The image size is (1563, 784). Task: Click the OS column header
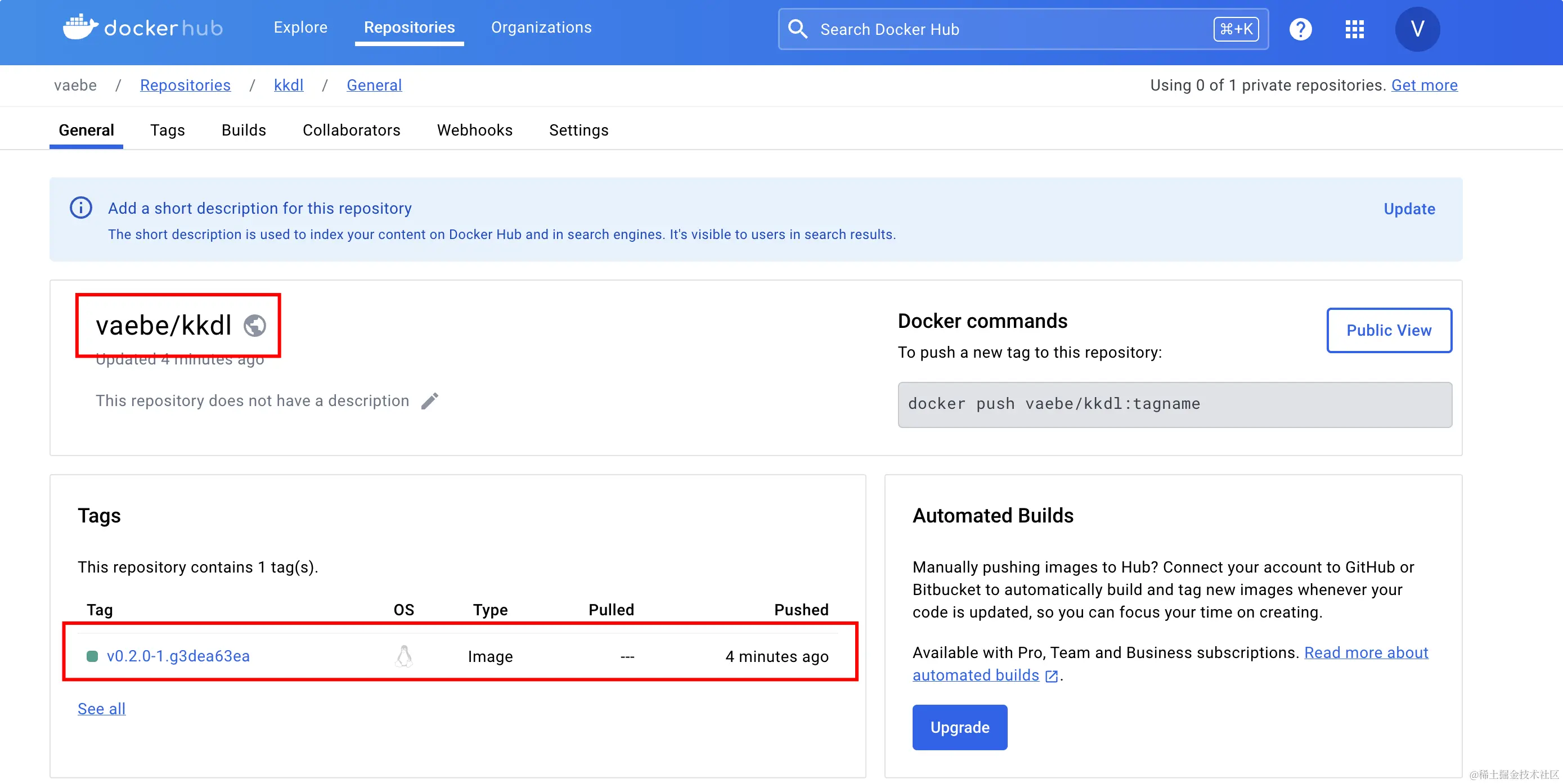pos(403,610)
